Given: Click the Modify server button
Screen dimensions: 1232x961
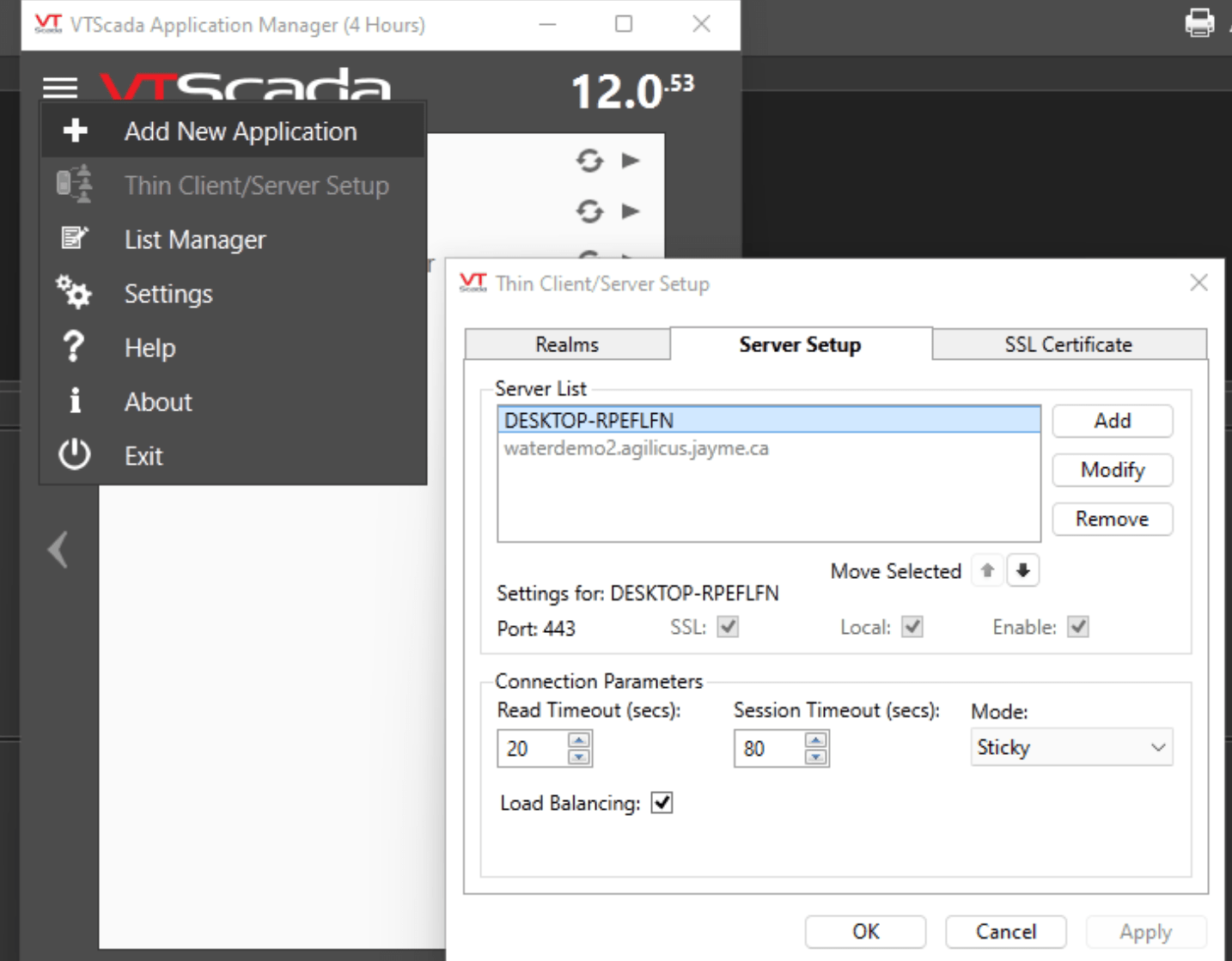Looking at the screenshot, I should (1112, 470).
